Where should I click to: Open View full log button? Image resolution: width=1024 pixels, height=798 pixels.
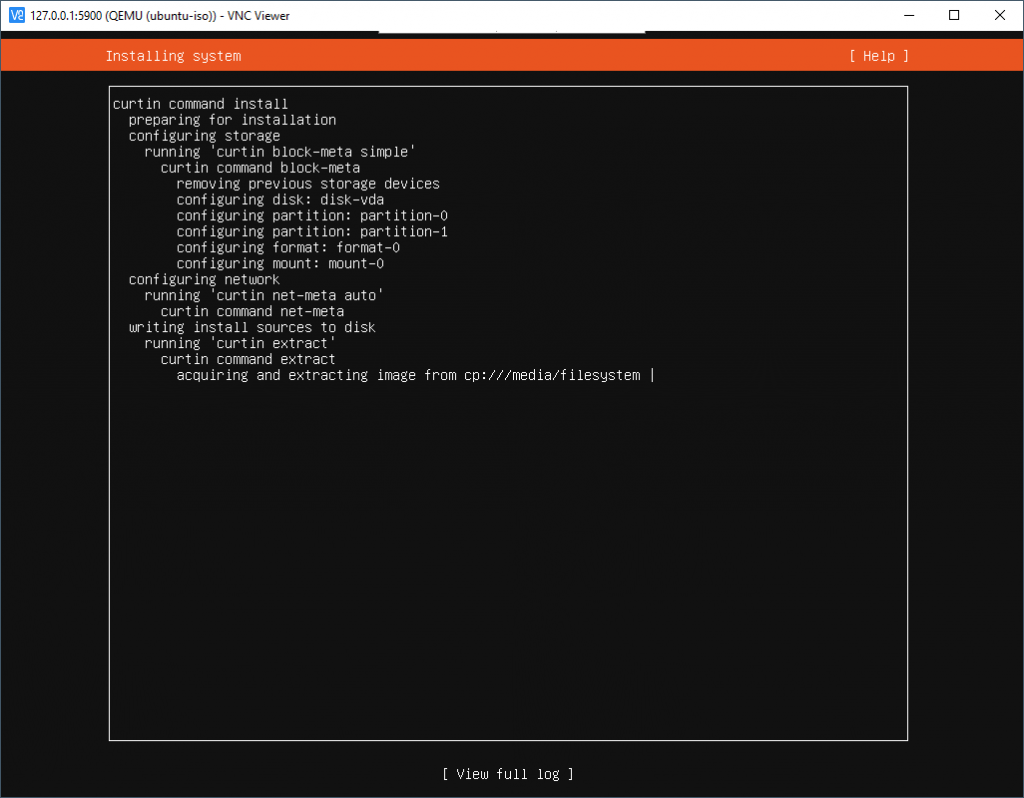click(507, 774)
